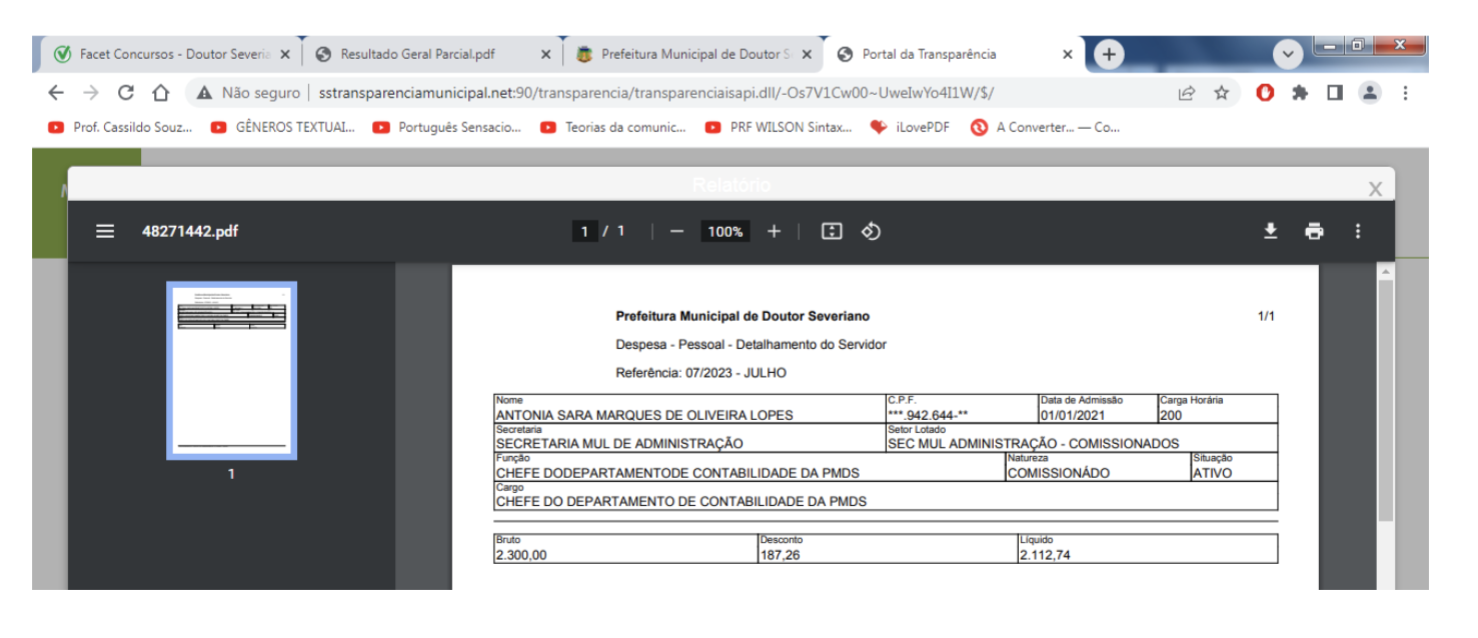Open a new browser tab
Screen dimensions: 1478x638
(x=1107, y=54)
